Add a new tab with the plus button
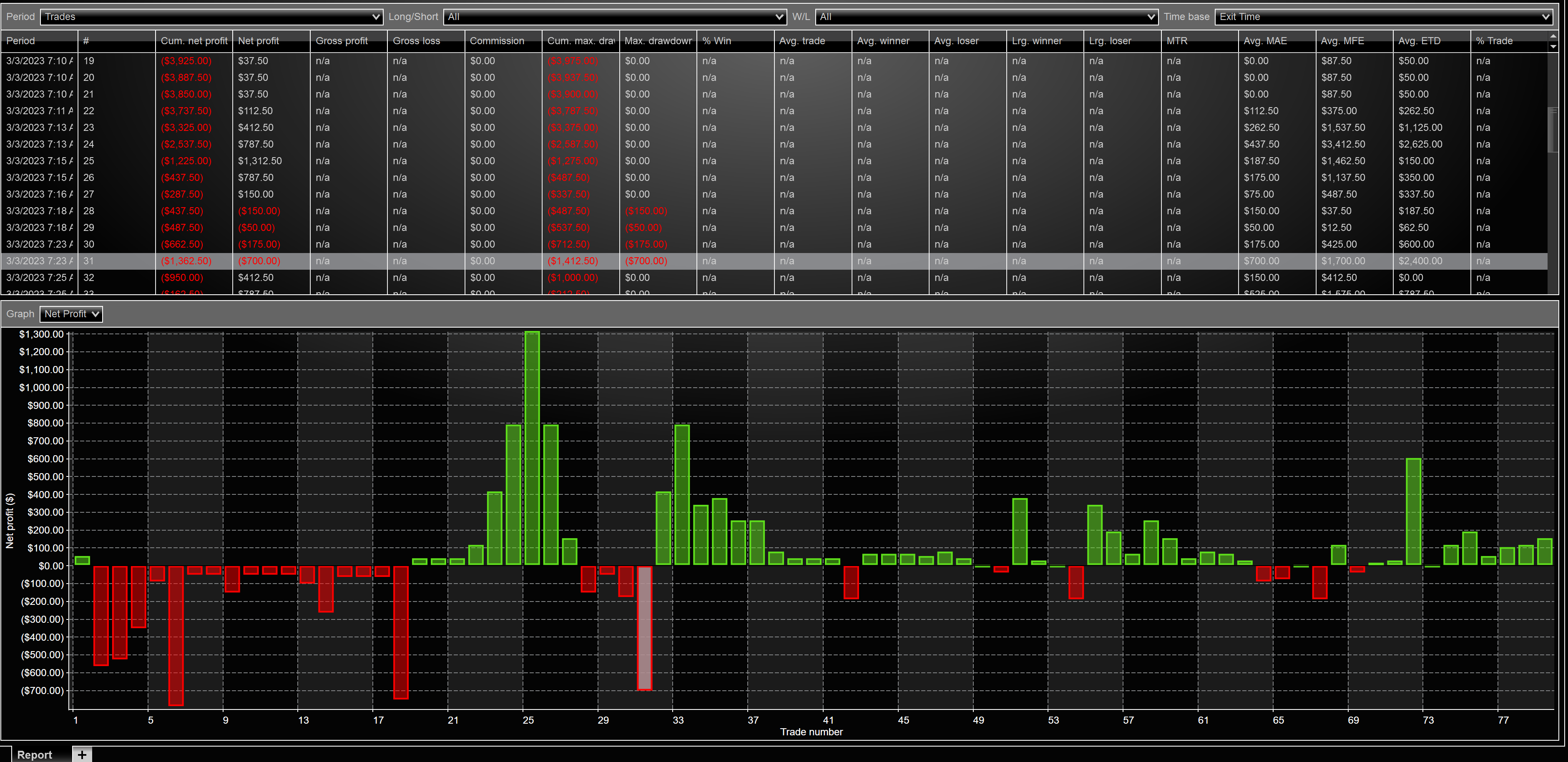The image size is (1568, 762). click(x=82, y=754)
